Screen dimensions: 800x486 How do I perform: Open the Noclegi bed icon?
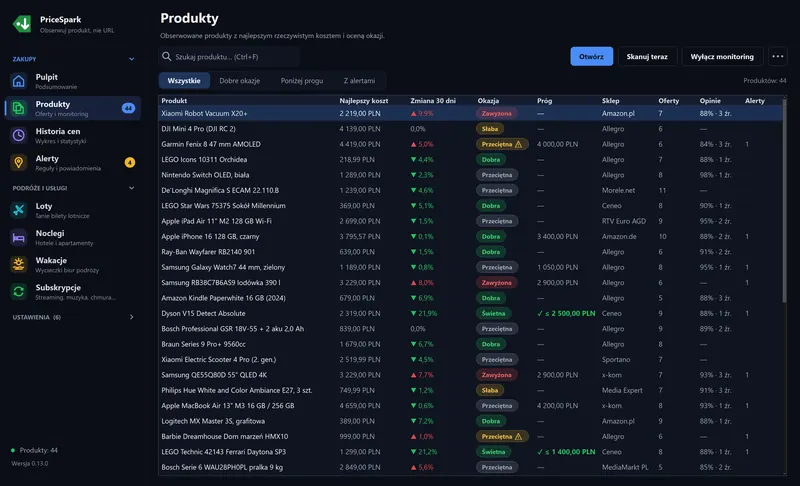[18, 237]
